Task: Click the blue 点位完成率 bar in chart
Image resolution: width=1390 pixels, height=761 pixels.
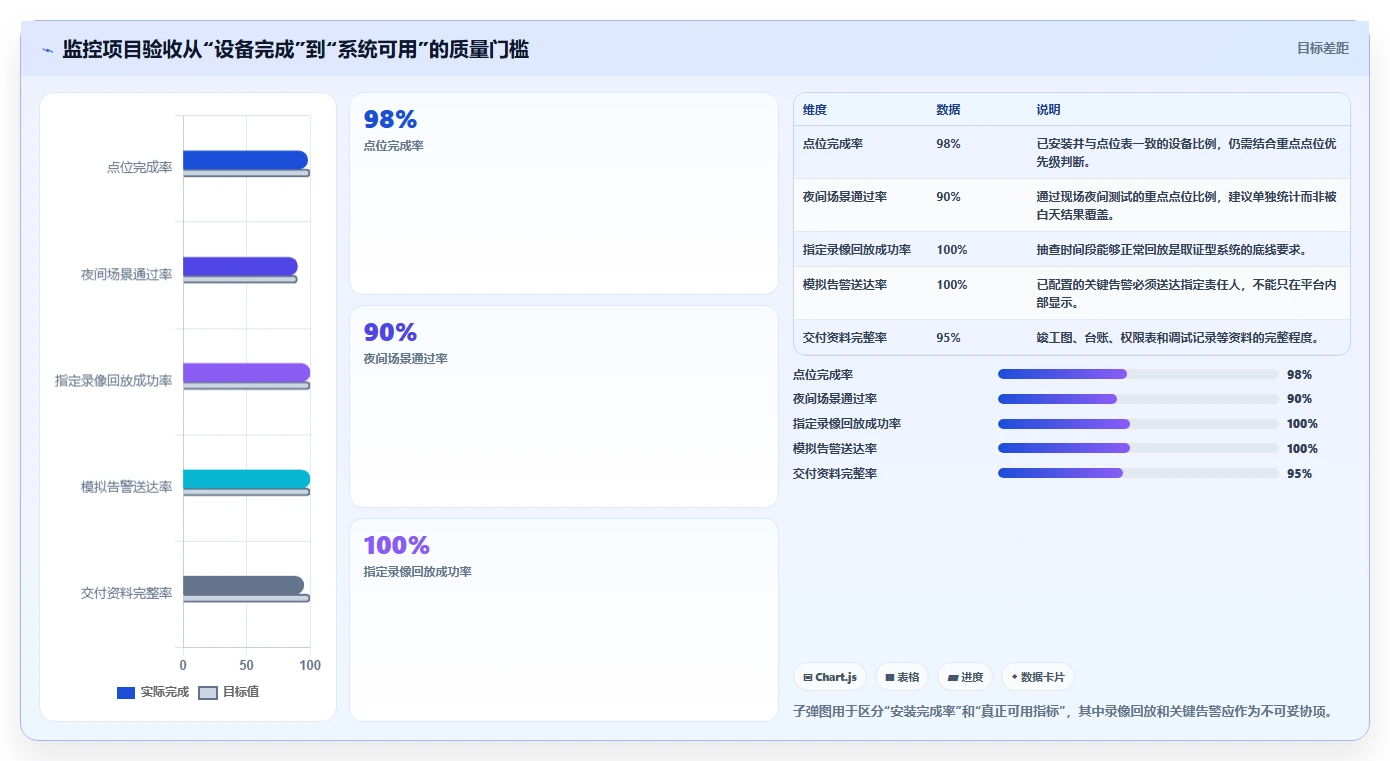Action: pyautogui.click(x=245, y=160)
